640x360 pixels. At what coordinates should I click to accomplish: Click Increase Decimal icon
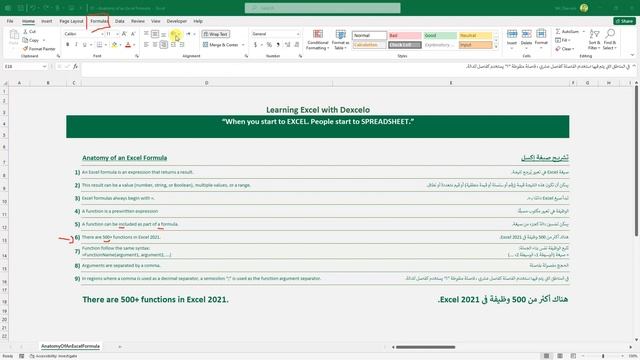point(287,44)
